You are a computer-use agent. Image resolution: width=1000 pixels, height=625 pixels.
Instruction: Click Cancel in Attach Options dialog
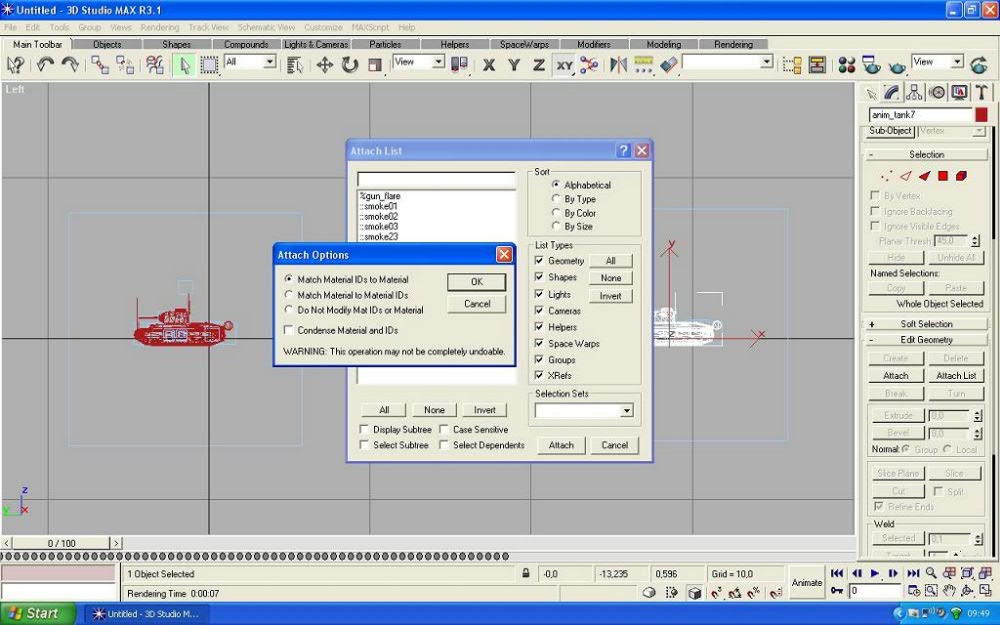coord(476,304)
